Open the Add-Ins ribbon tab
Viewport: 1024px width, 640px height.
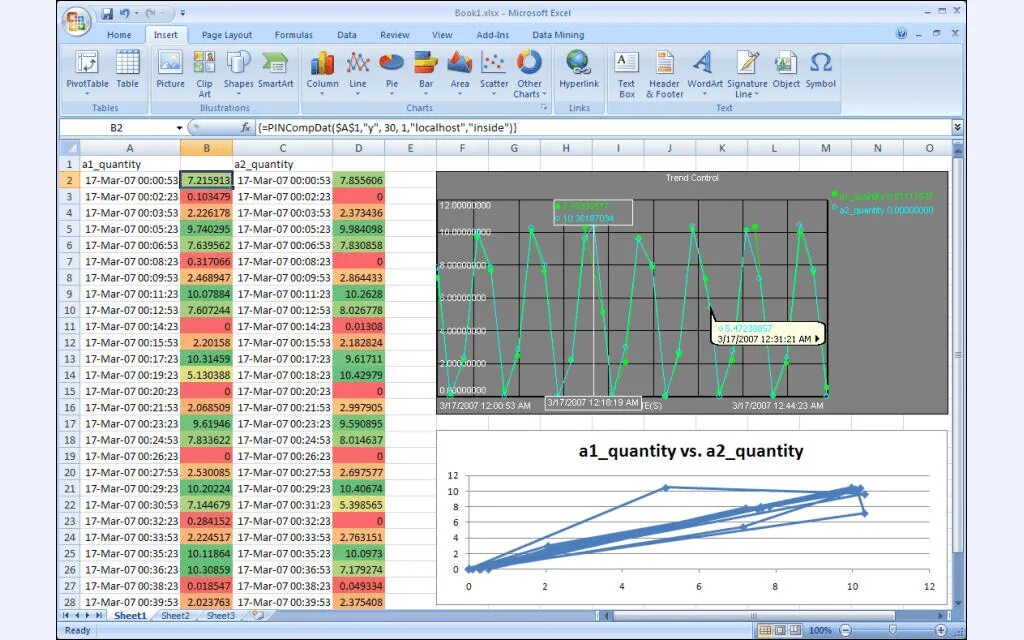[492, 35]
